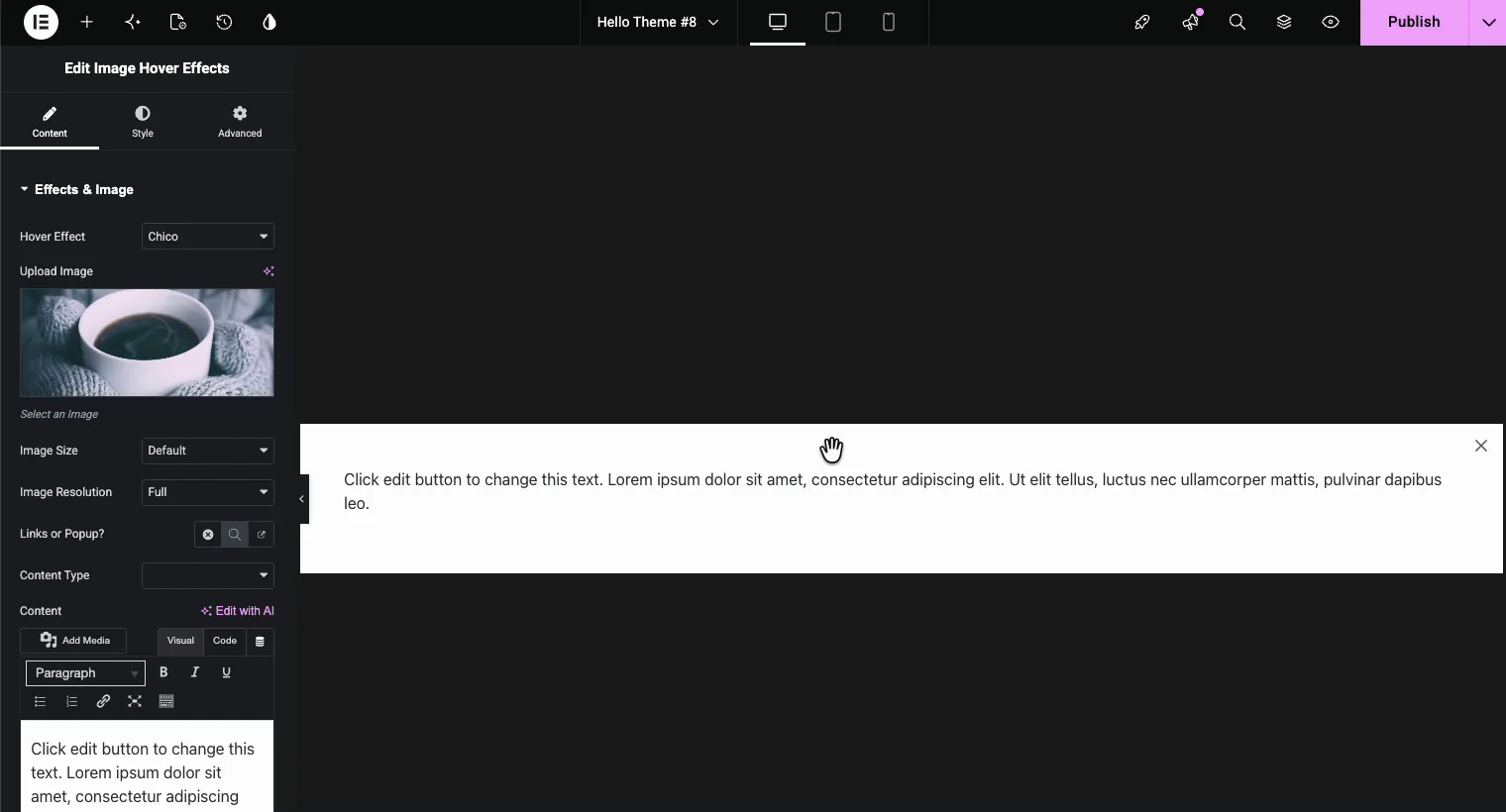Switch to Mobile preview mode
Viewport: 1506px width, 812px height.
(x=889, y=22)
